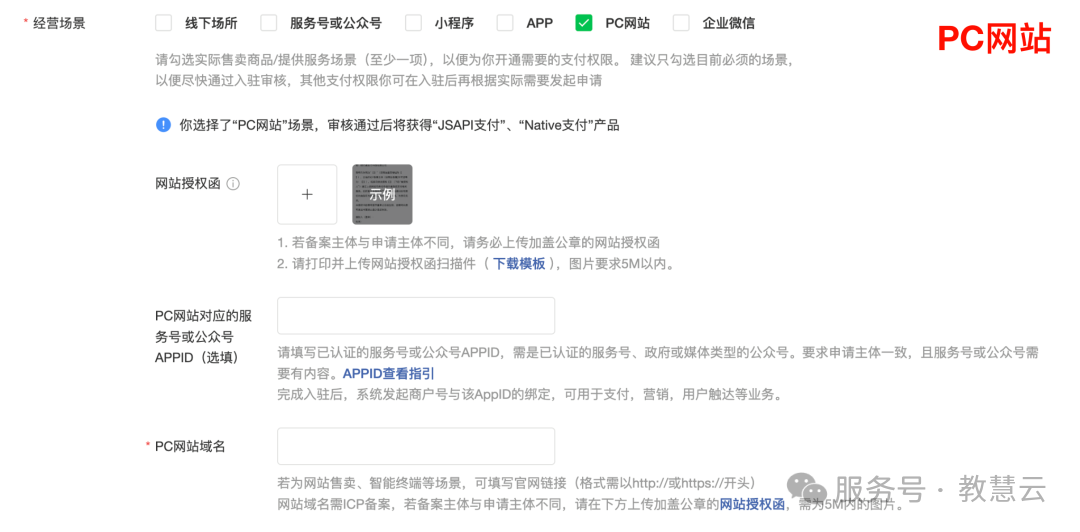Uncheck the PC网站 checkbox
The image size is (1080, 532).
584,23
